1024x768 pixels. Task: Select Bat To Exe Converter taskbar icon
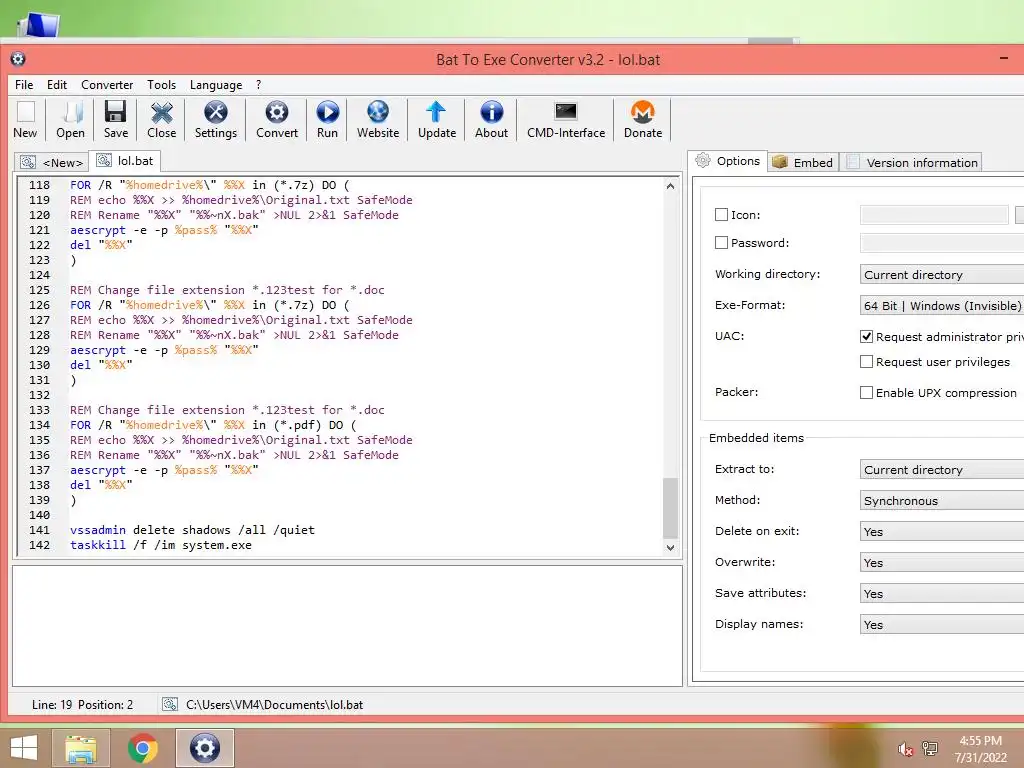[x=204, y=748]
